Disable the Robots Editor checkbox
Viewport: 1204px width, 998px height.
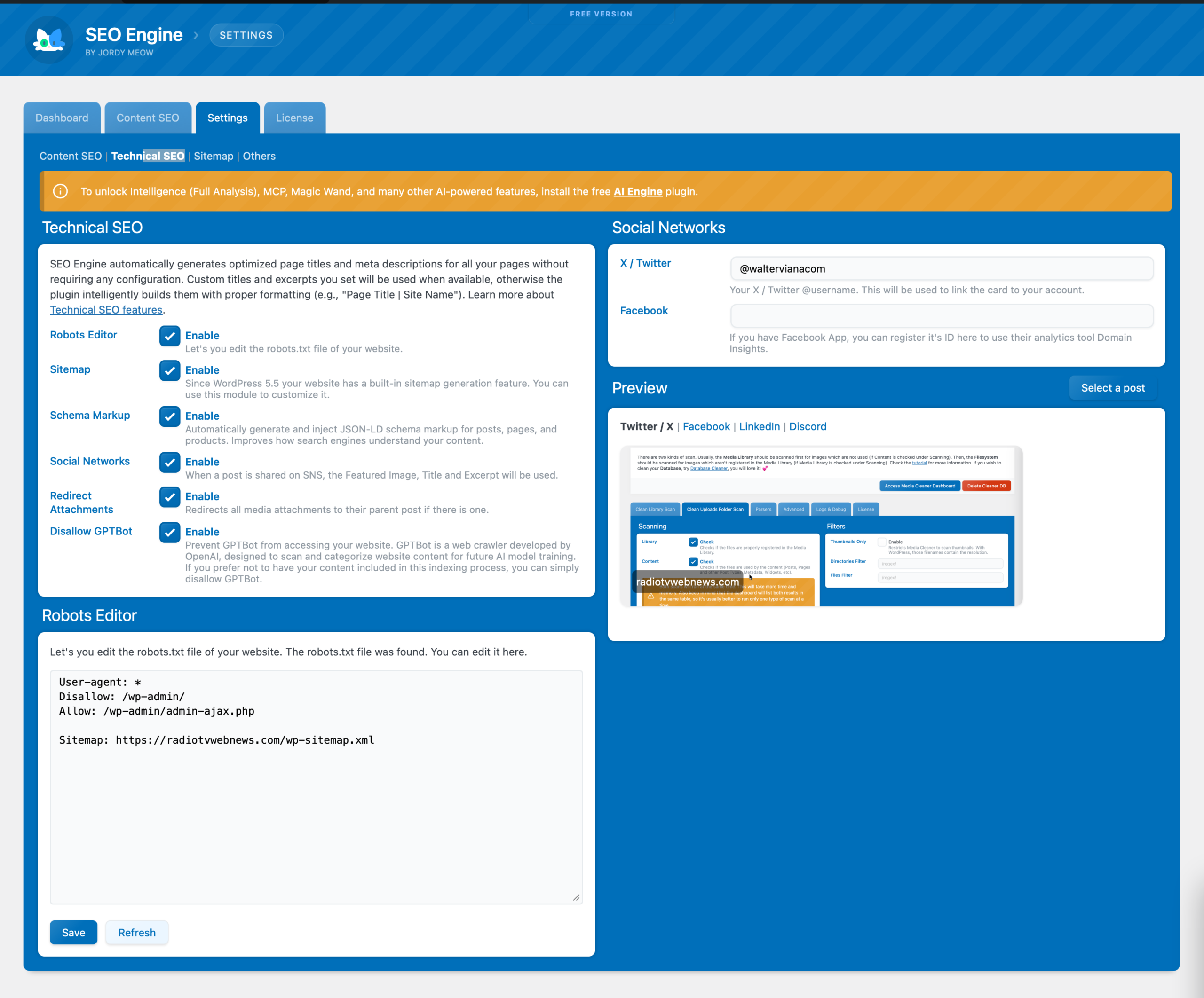pyautogui.click(x=169, y=336)
